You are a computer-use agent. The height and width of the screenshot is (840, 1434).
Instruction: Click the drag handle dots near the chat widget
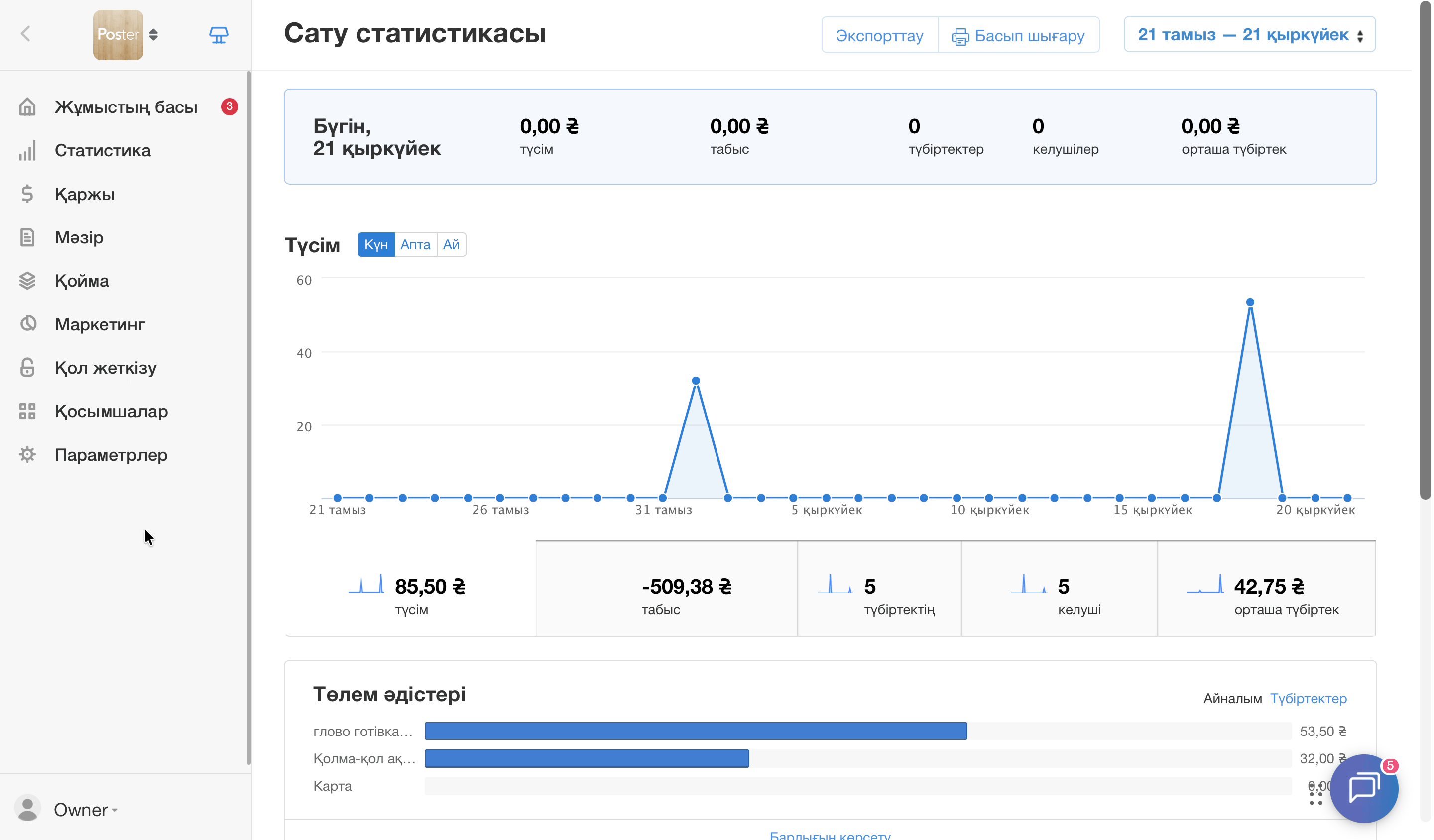coord(1315,794)
